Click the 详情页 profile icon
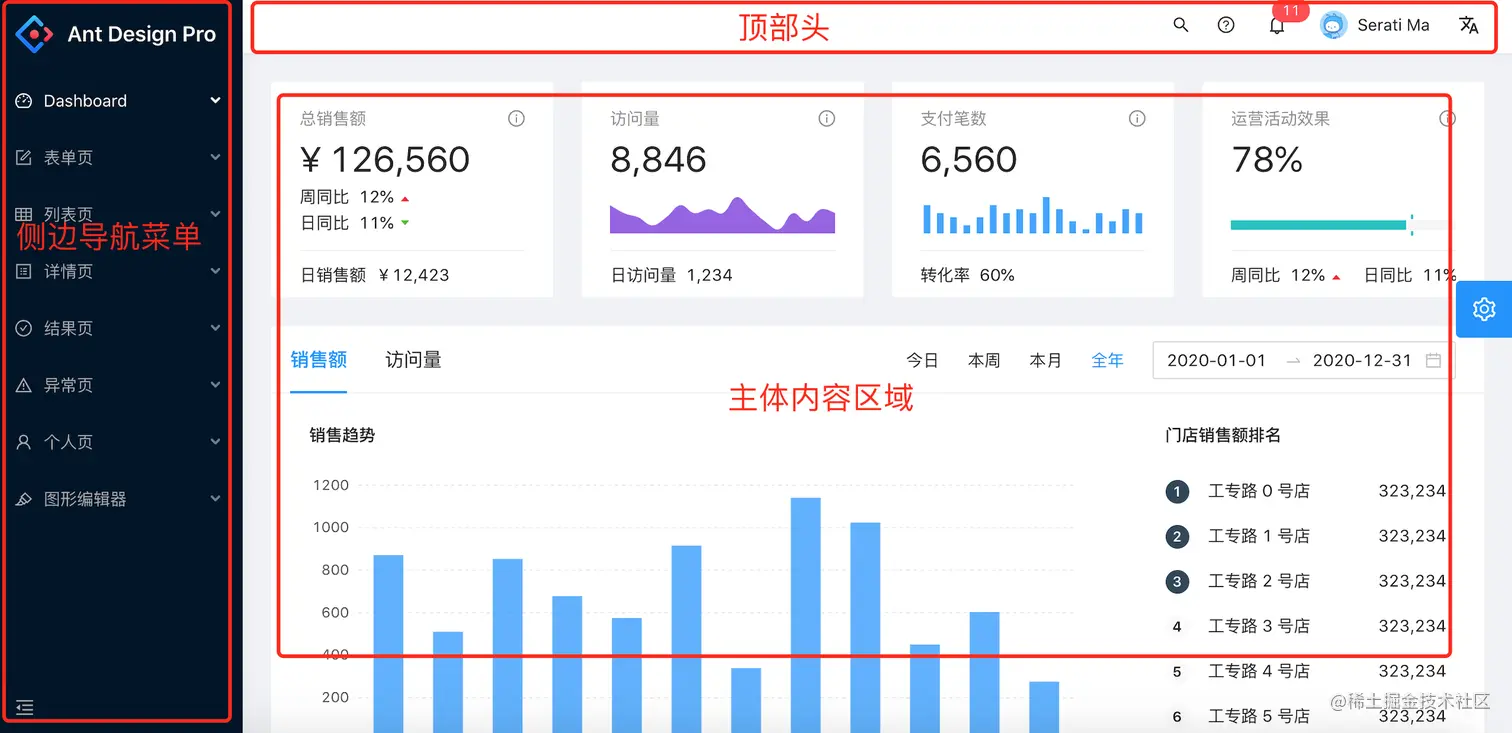The height and width of the screenshot is (733, 1512). (x=24, y=271)
